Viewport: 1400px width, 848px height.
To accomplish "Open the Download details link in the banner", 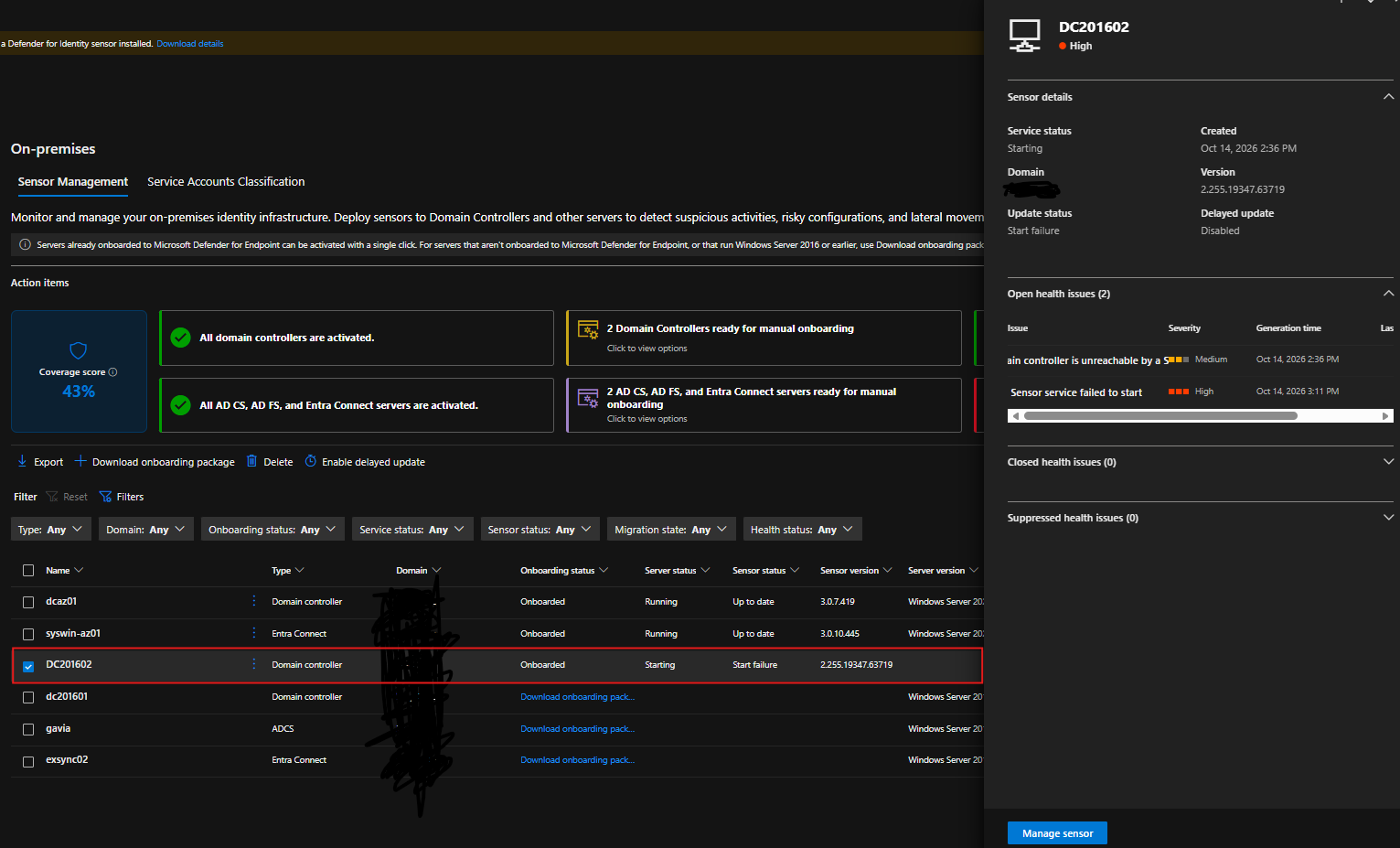I will [x=189, y=44].
